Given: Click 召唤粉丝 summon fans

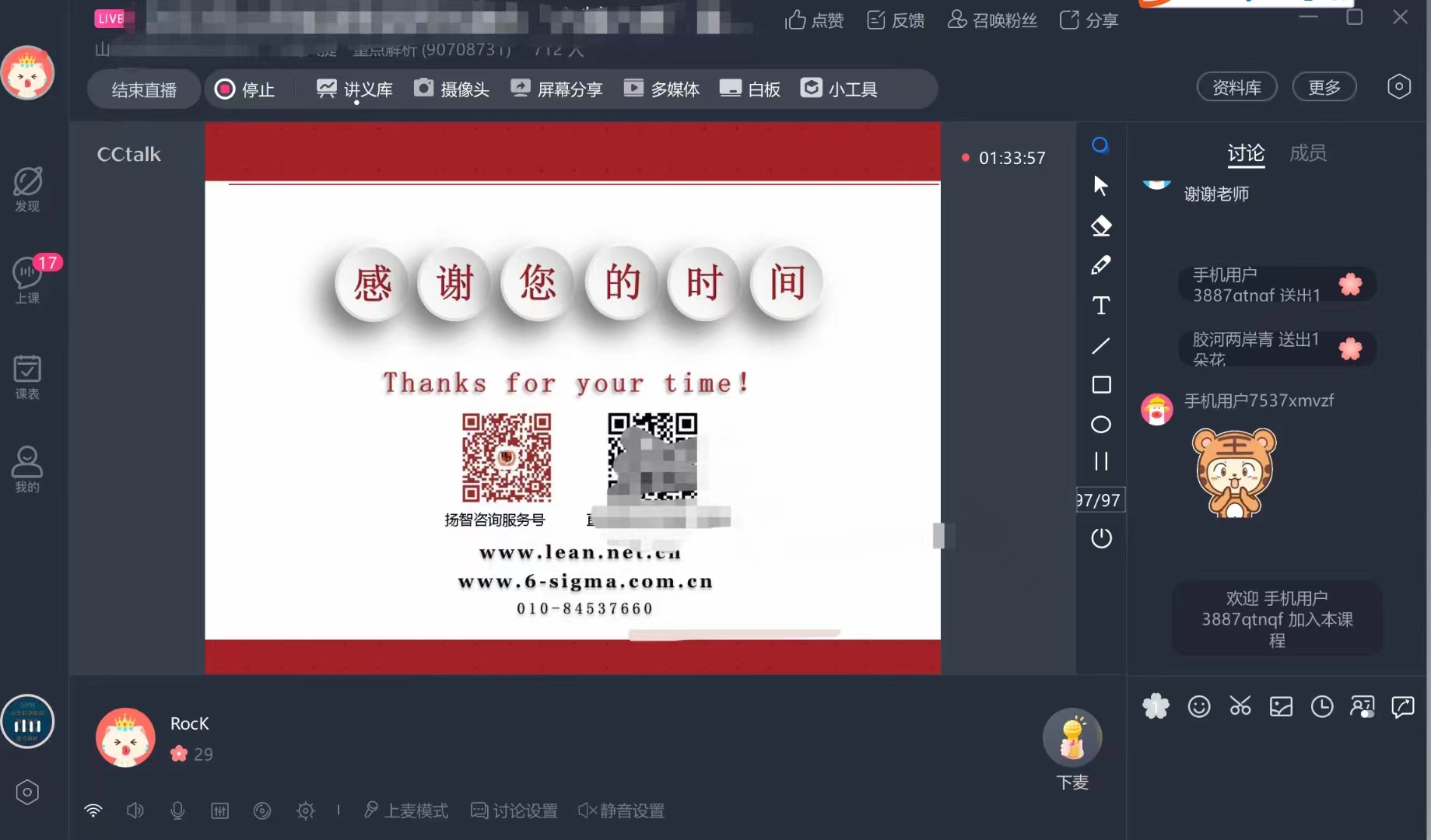Looking at the screenshot, I should click(x=992, y=20).
